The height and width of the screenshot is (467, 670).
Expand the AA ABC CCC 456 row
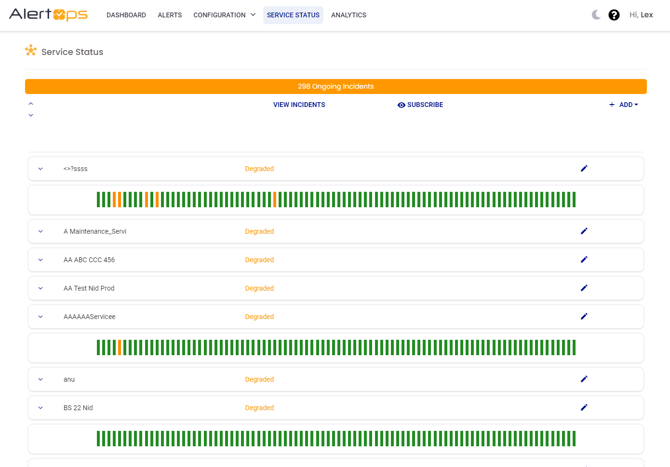[x=41, y=260]
